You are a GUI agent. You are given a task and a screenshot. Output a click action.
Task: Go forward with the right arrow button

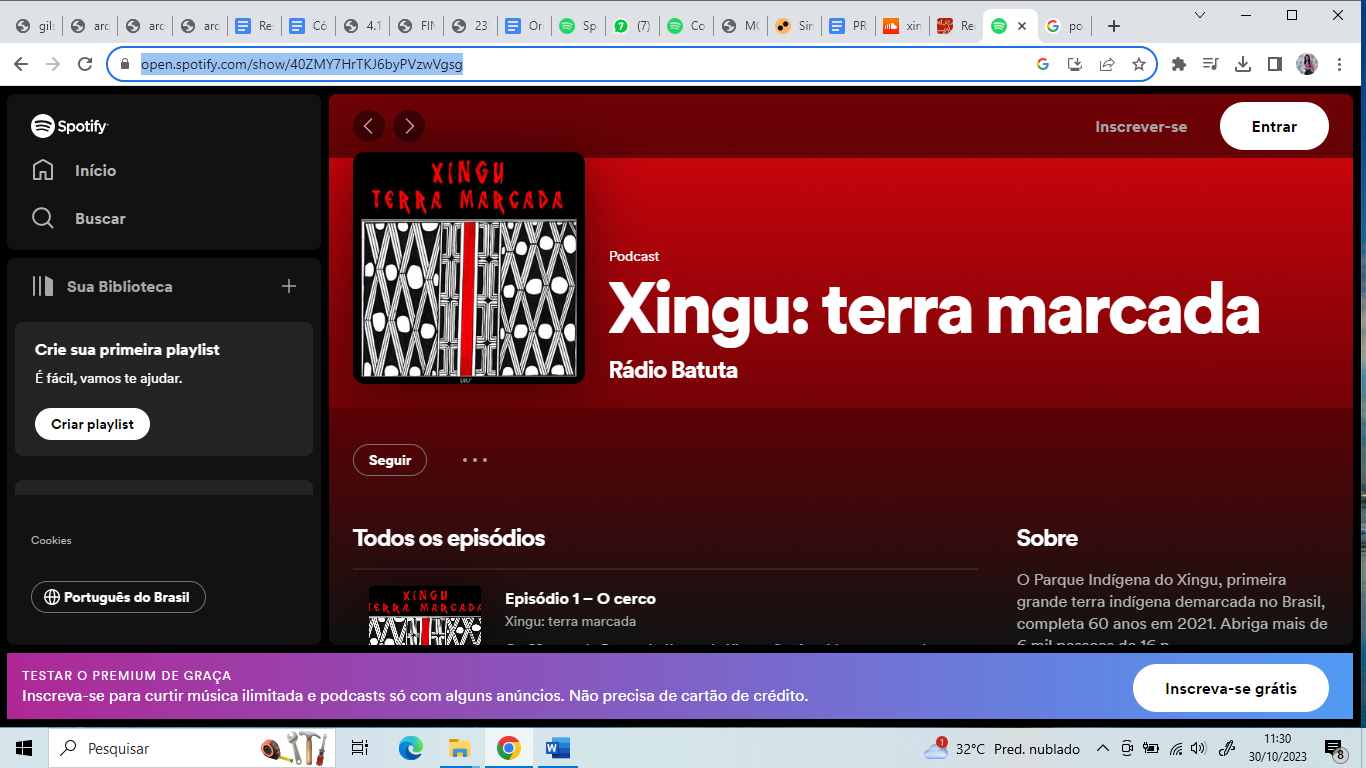click(x=409, y=126)
